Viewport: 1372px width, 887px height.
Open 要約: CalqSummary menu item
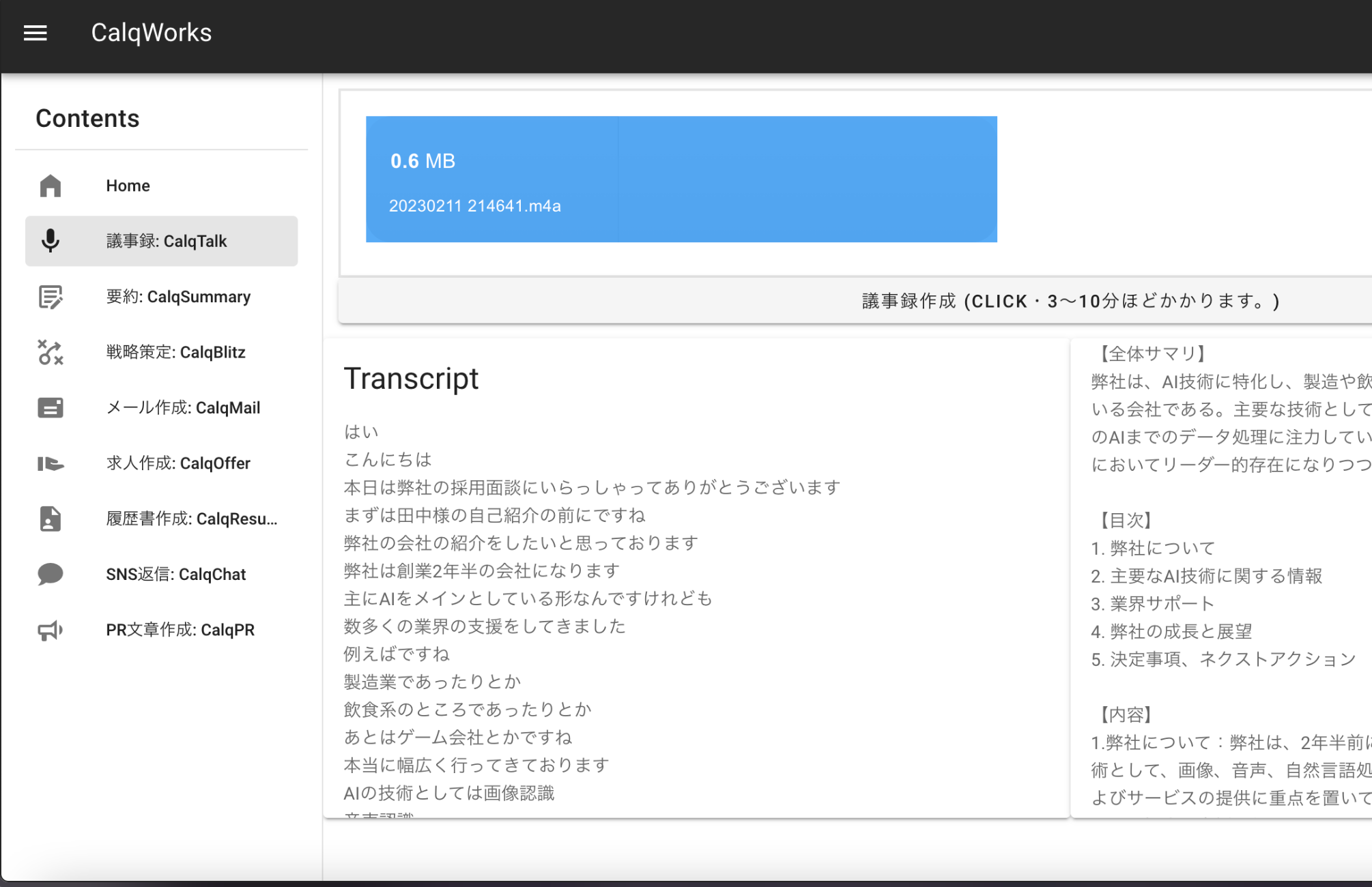click(x=178, y=297)
